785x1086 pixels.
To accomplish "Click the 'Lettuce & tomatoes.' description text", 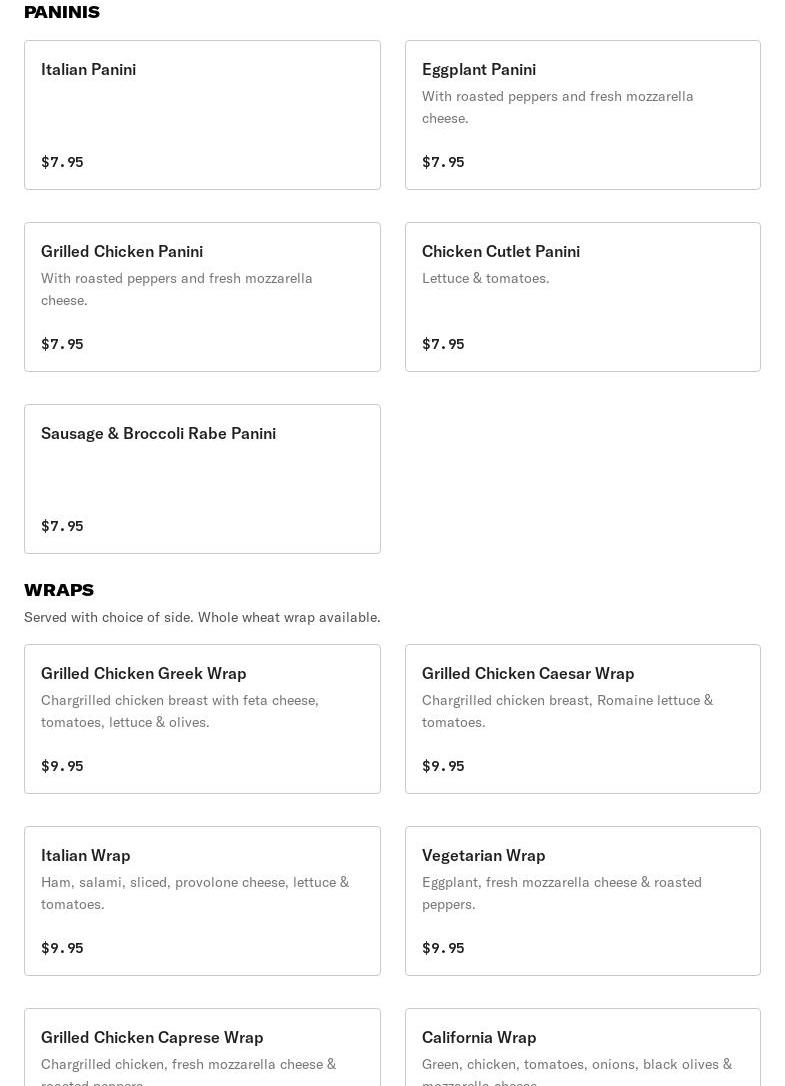I will pyautogui.click(x=486, y=278).
